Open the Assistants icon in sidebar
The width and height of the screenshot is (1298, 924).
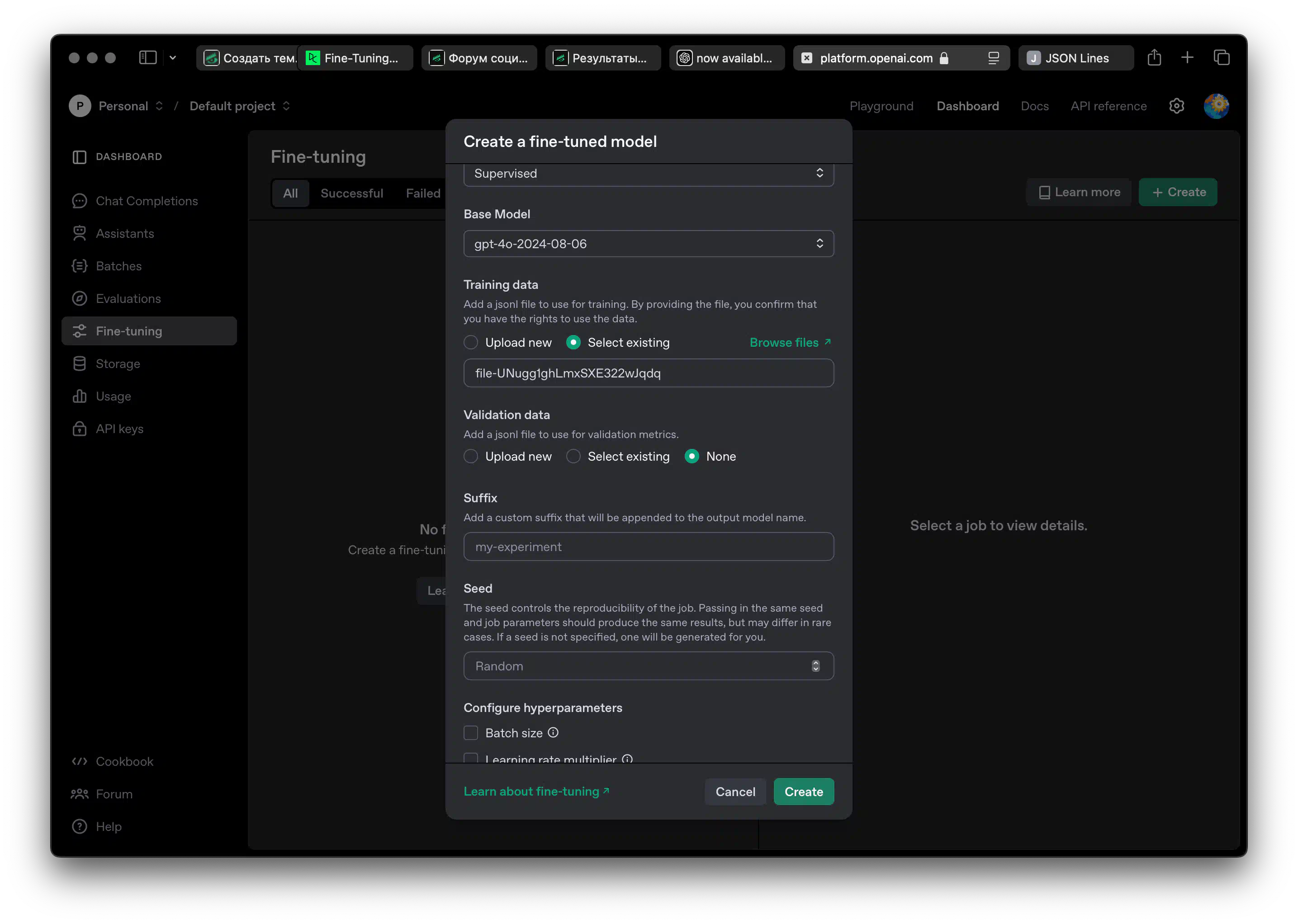point(79,233)
